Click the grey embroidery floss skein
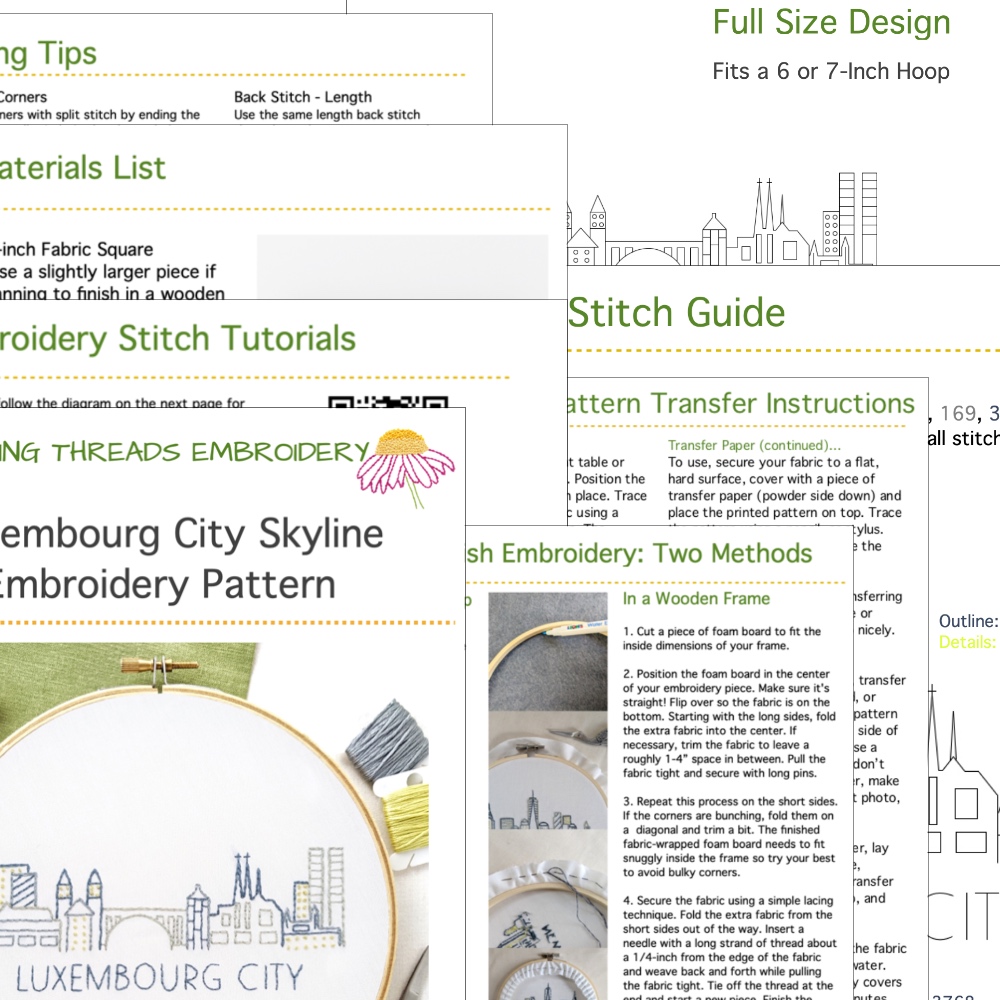 click(x=387, y=741)
